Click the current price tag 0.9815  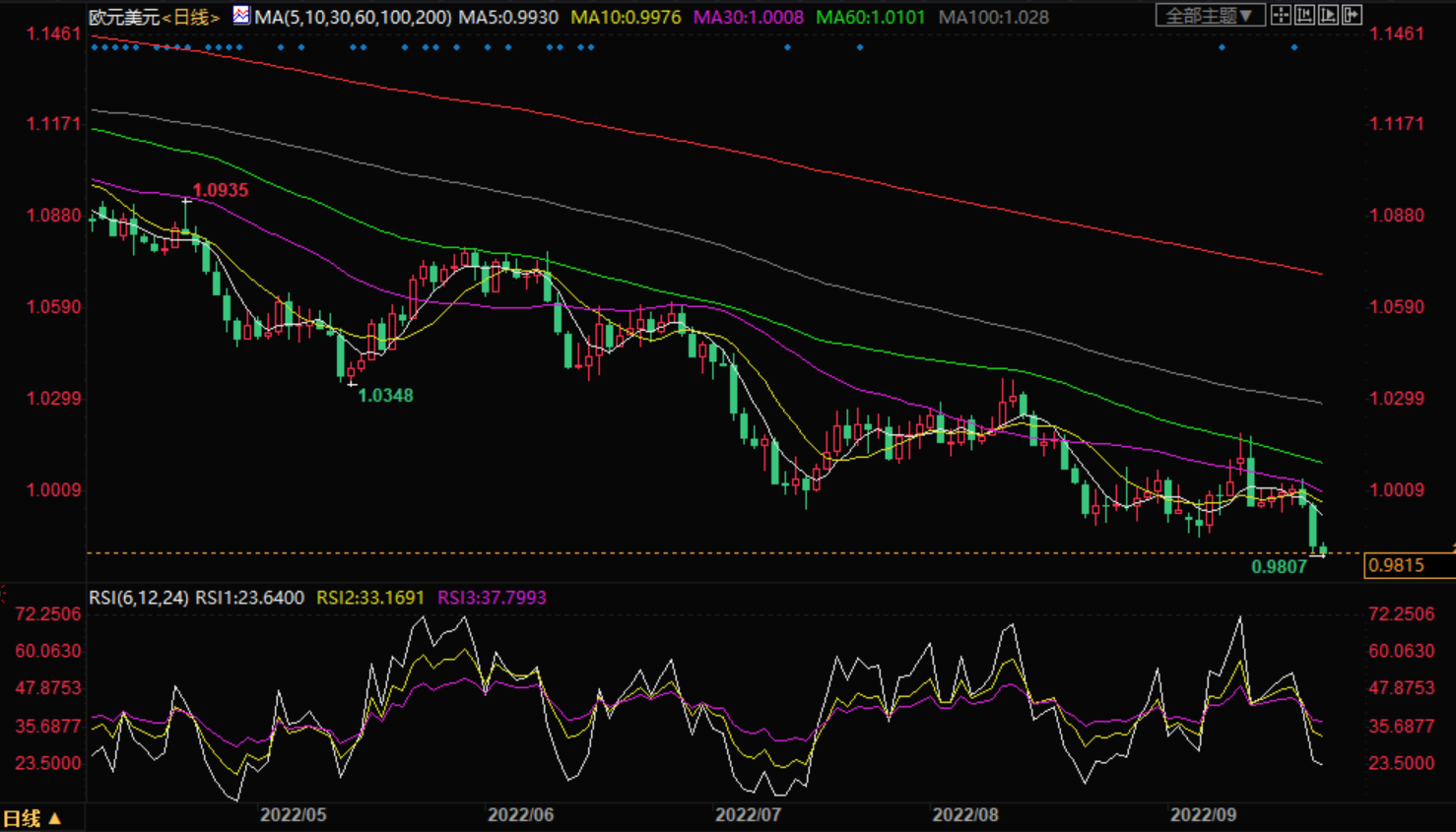1397,565
